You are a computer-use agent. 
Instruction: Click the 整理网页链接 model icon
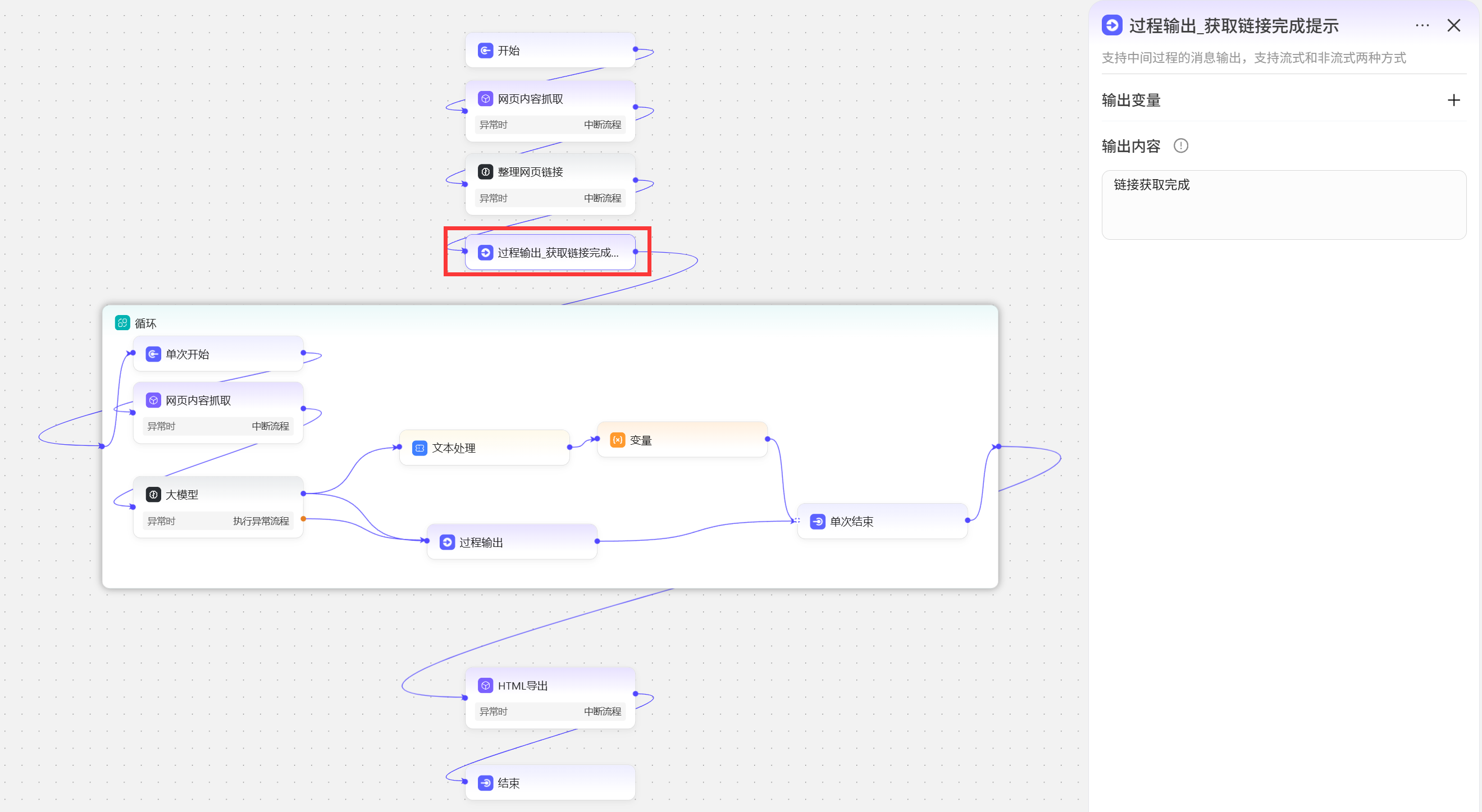tap(485, 172)
